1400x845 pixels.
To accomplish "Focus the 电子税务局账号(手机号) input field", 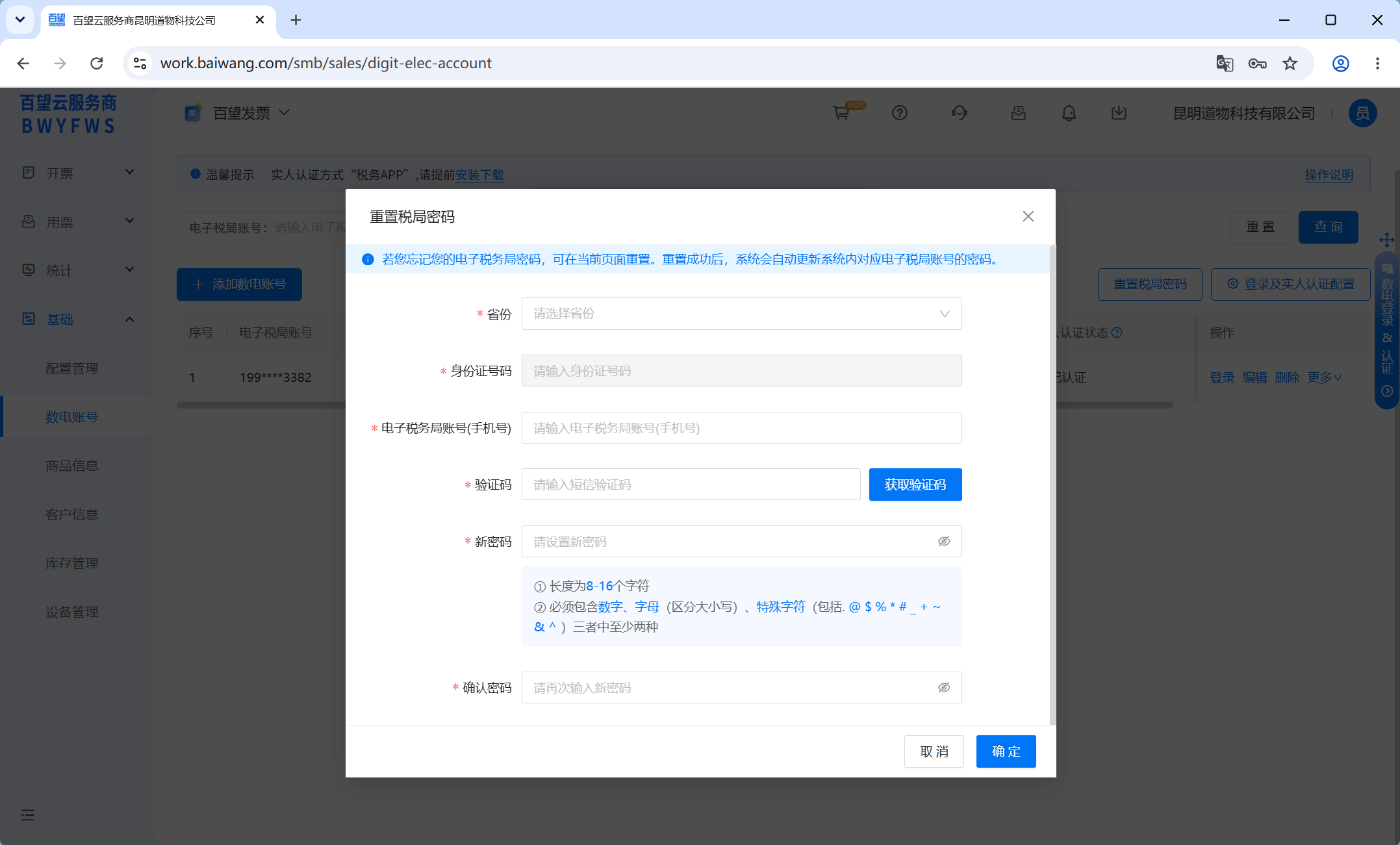I will (x=741, y=428).
